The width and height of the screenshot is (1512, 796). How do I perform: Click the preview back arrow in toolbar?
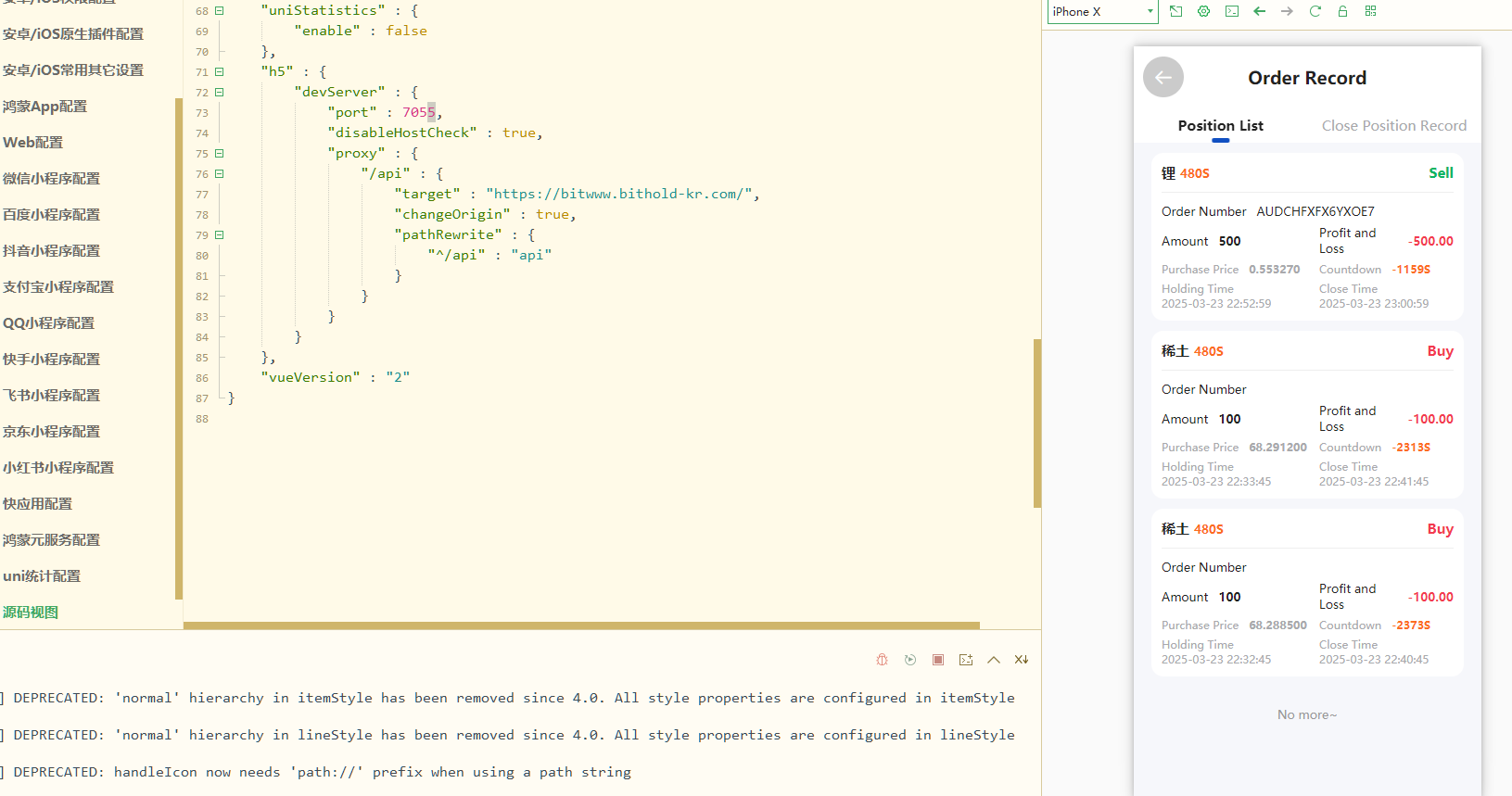(1259, 11)
